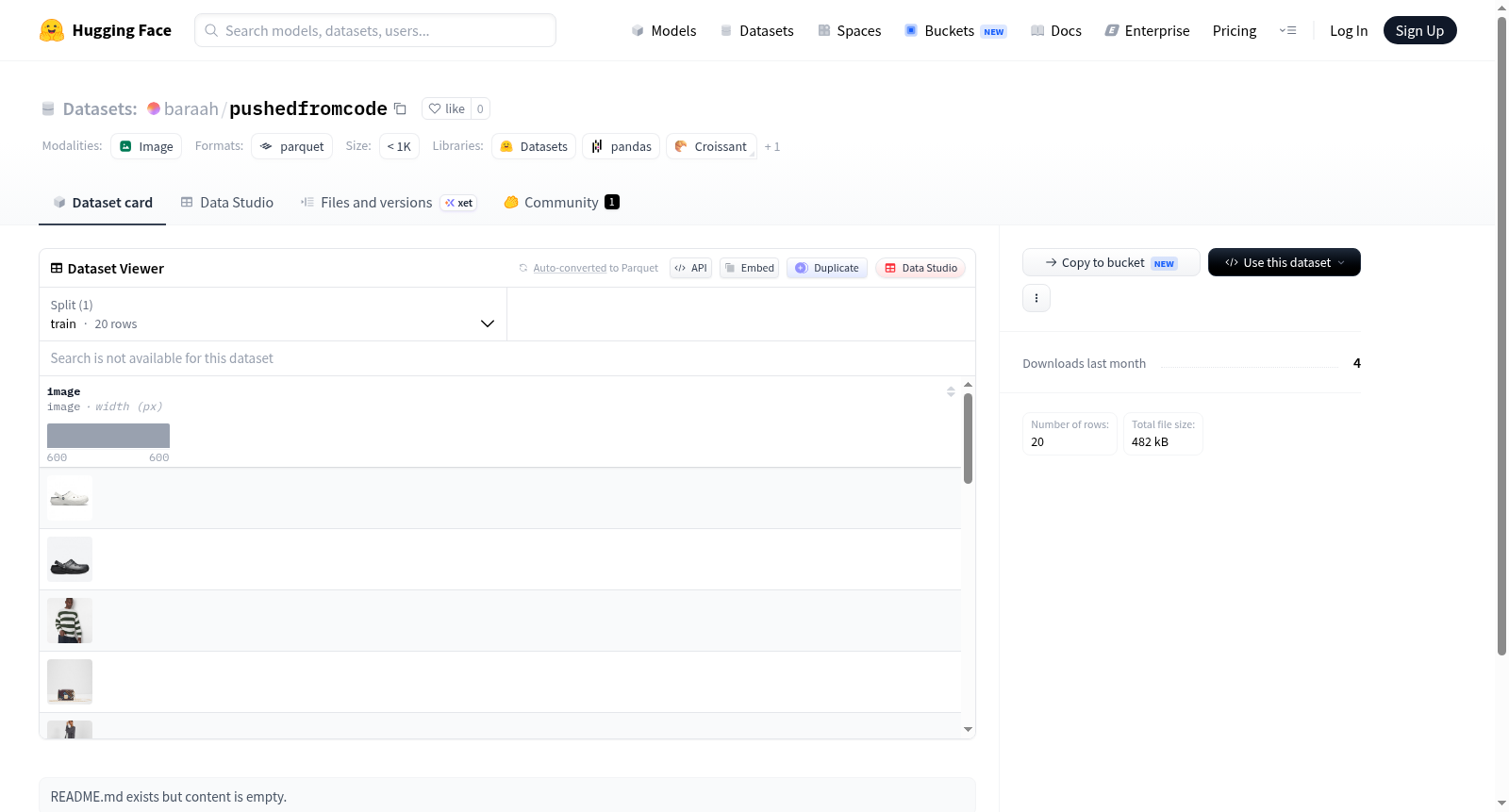Show the +1 more libraries
Screen dimensions: 1509x812
click(772, 146)
